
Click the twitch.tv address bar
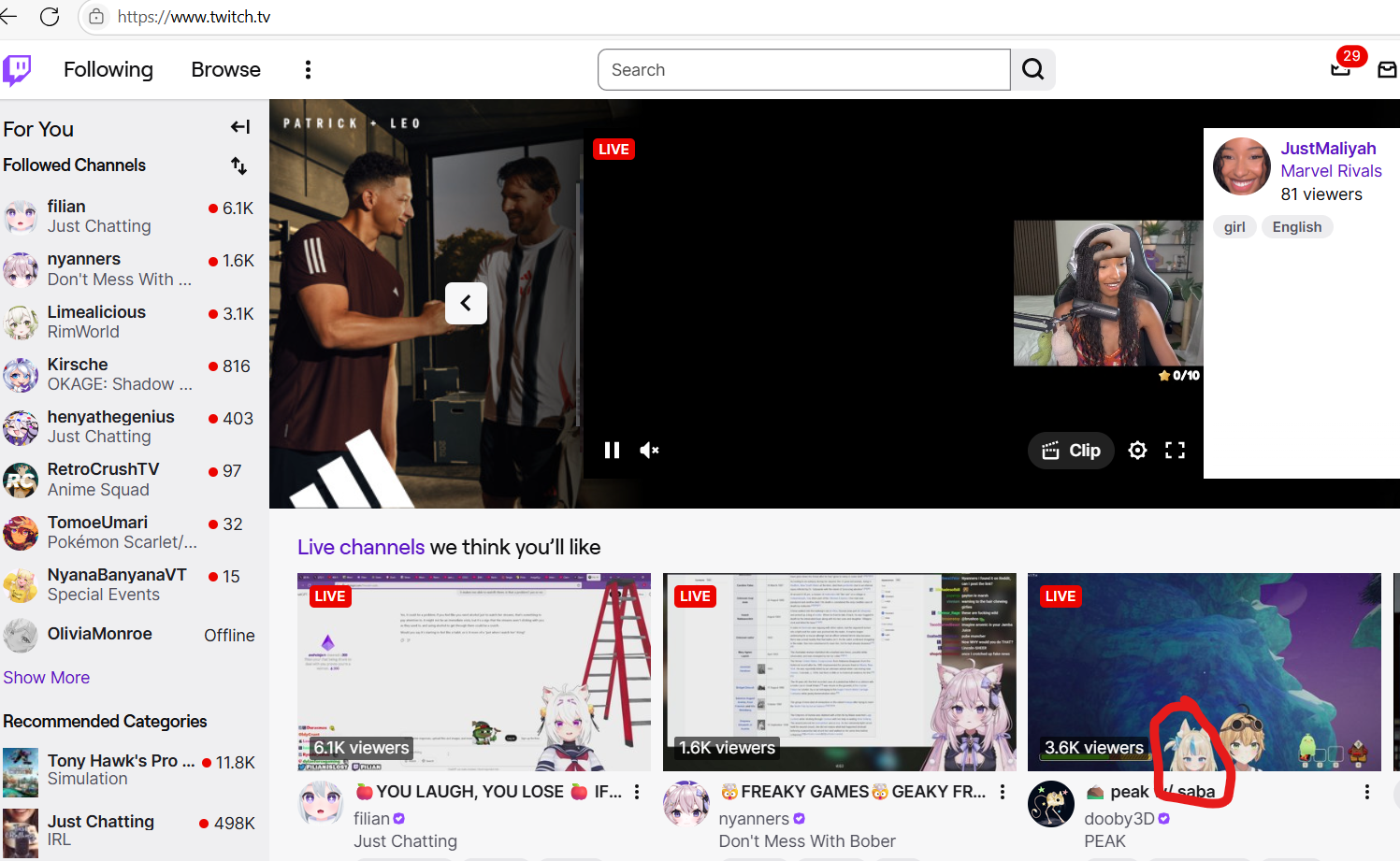[x=739, y=17]
